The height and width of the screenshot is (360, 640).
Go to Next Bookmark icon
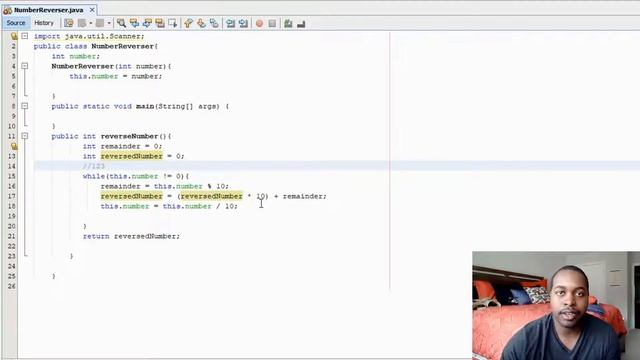coord(201,23)
